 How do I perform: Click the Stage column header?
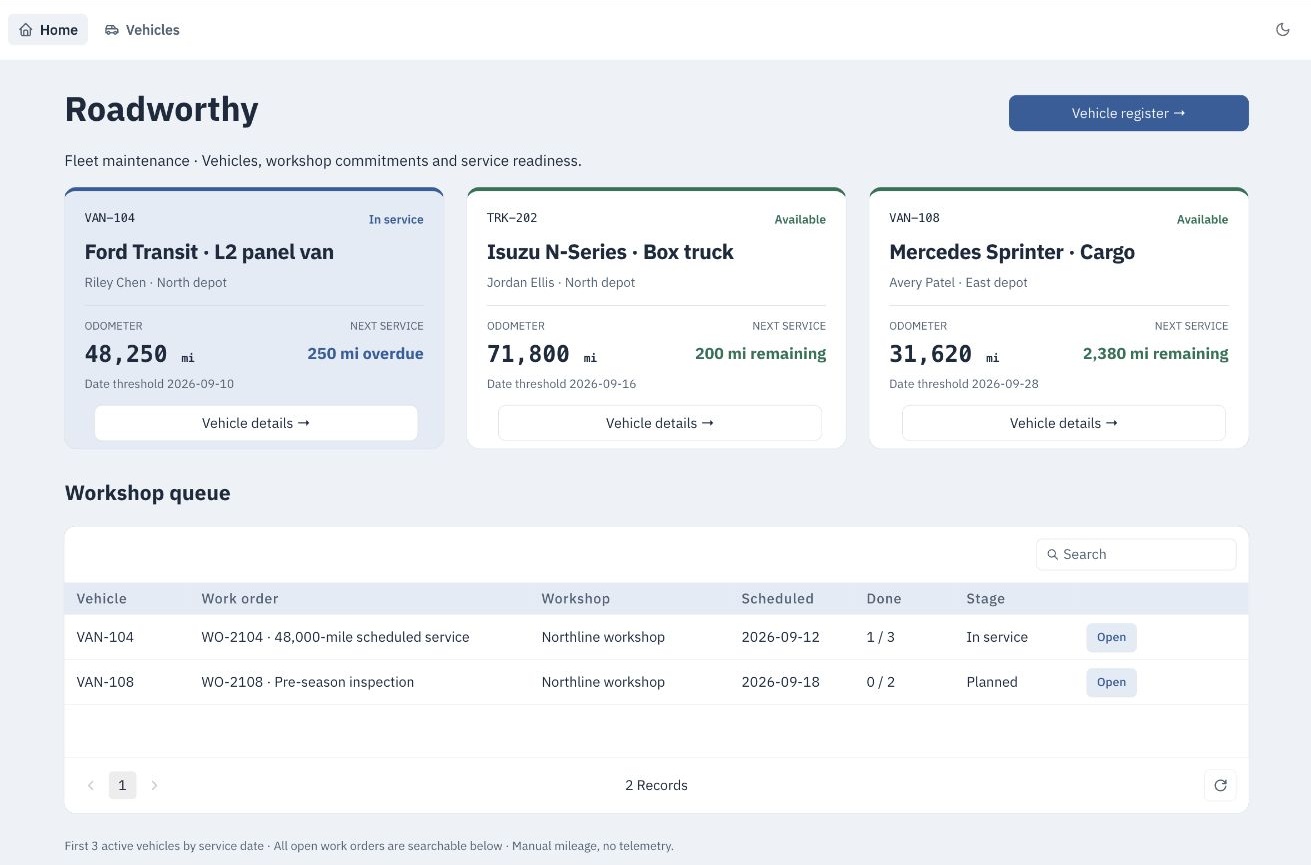pos(985,598)
